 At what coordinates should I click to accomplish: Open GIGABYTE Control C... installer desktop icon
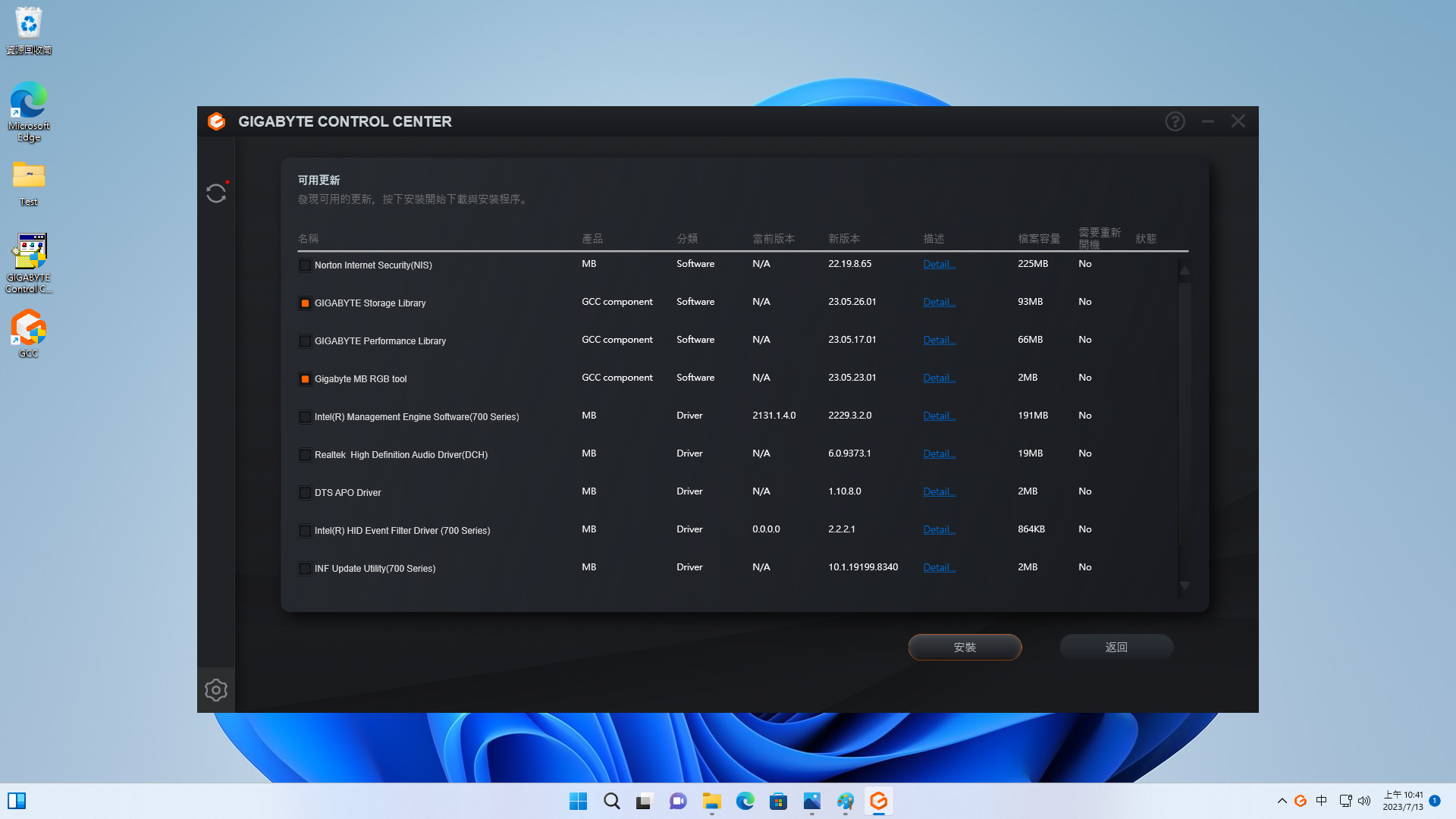tap(29, 263)
